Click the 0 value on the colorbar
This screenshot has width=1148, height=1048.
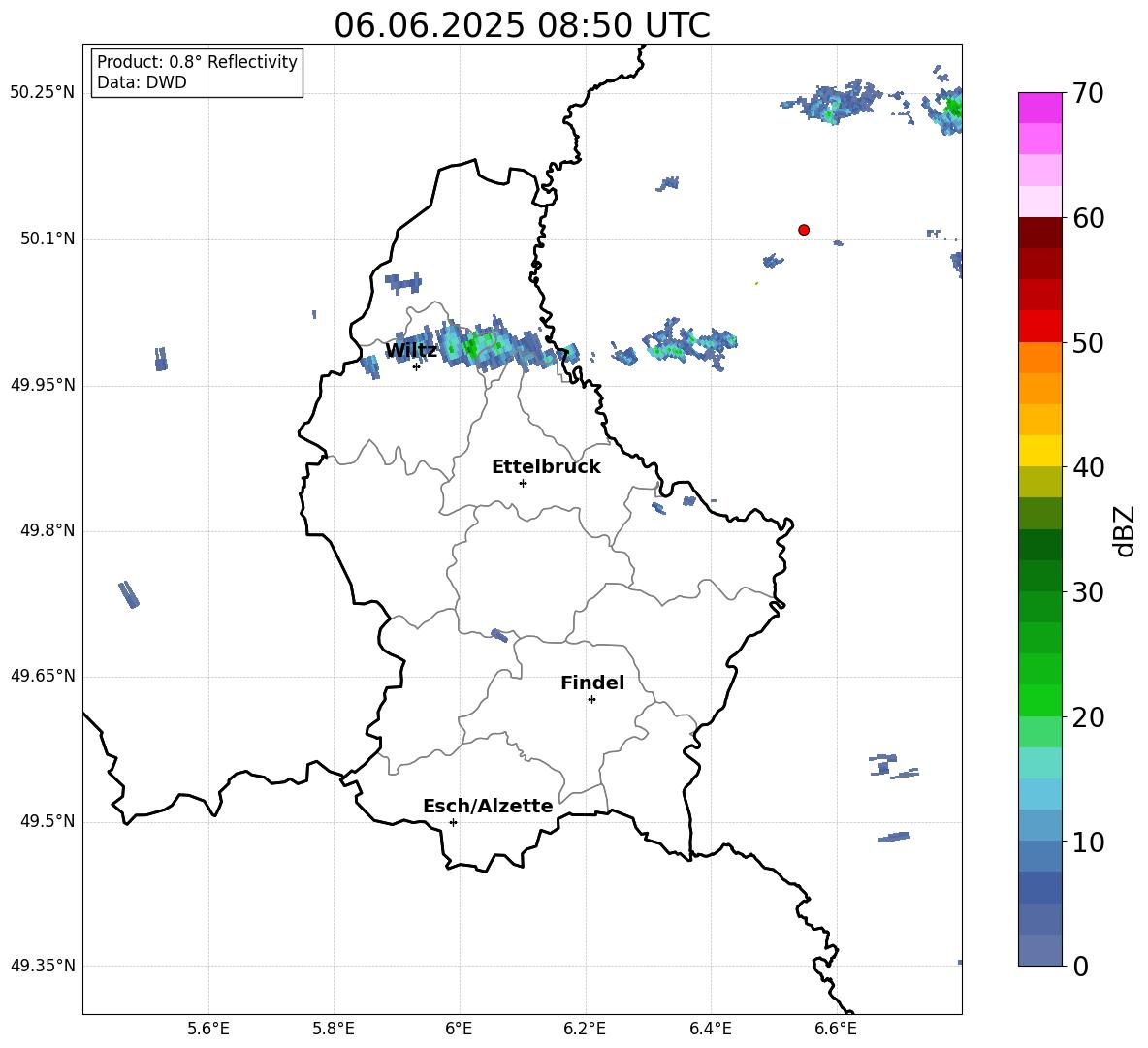[1081, 967]
